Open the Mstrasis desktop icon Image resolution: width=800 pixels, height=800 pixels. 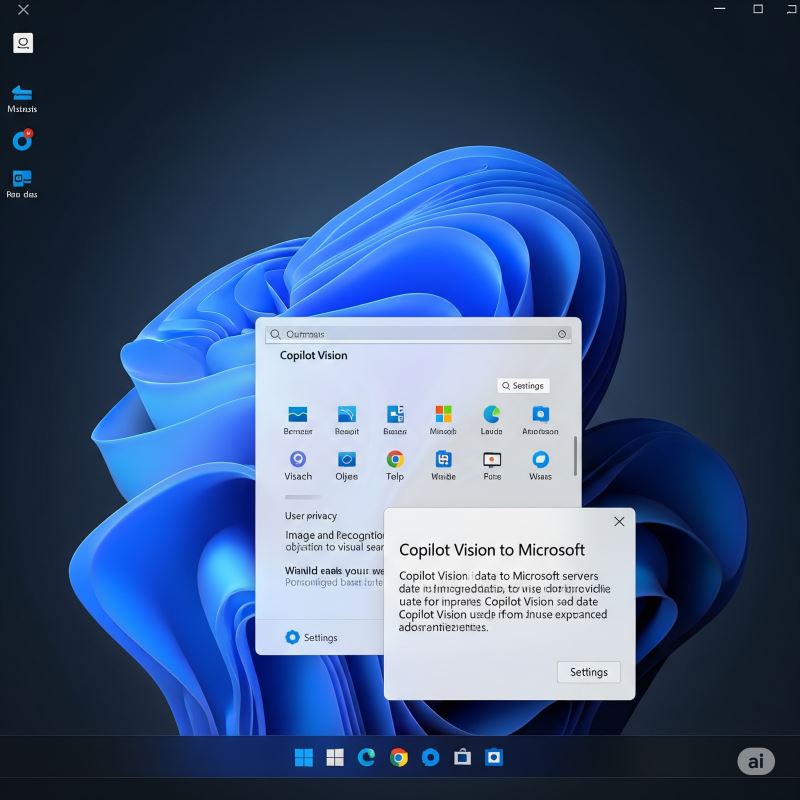point(22,99)
